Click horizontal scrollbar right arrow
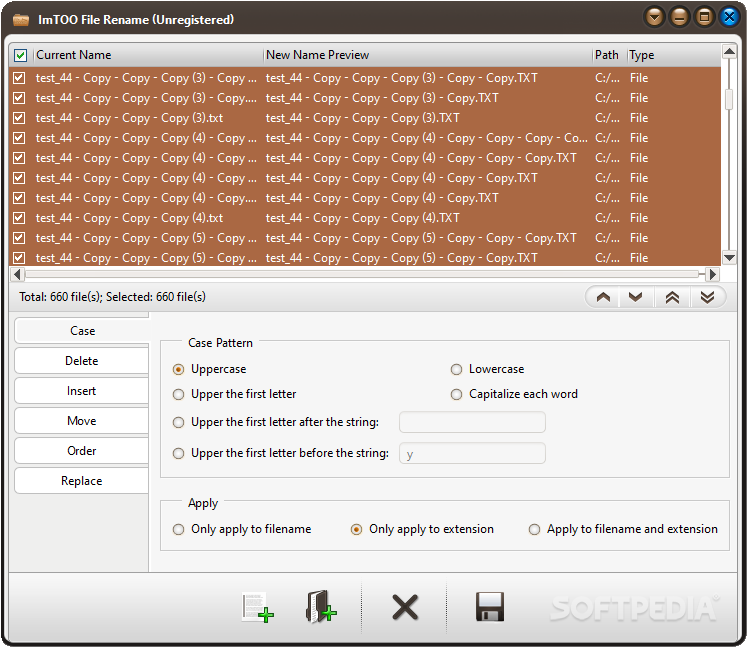Screen dimensions: 747x647 (712, 274)
